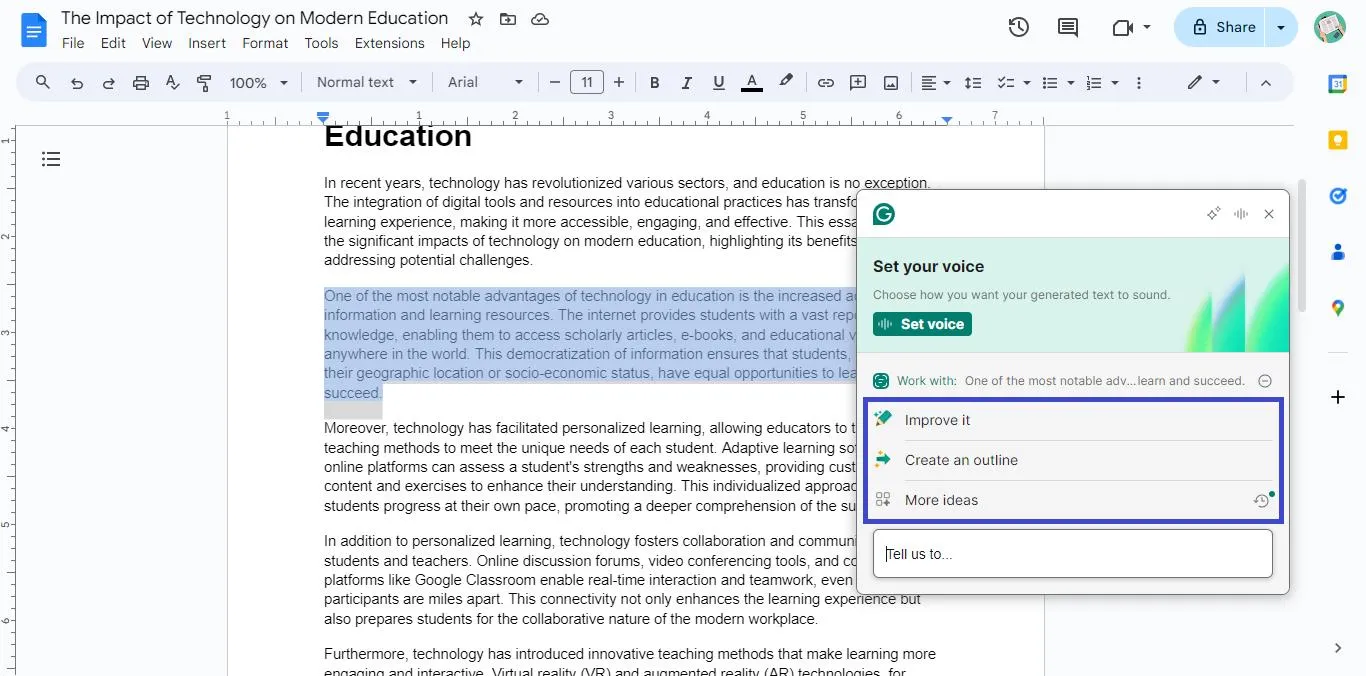This screenshot has width=1366, height=676.
Task: Toggle the document outline panel
Action: pos(51,159)
